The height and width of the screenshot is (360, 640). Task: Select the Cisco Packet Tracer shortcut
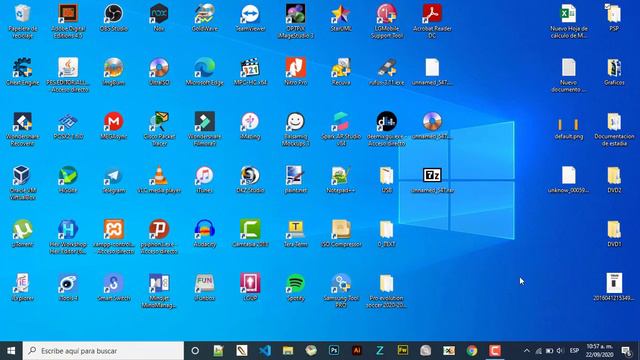point(159,129)
